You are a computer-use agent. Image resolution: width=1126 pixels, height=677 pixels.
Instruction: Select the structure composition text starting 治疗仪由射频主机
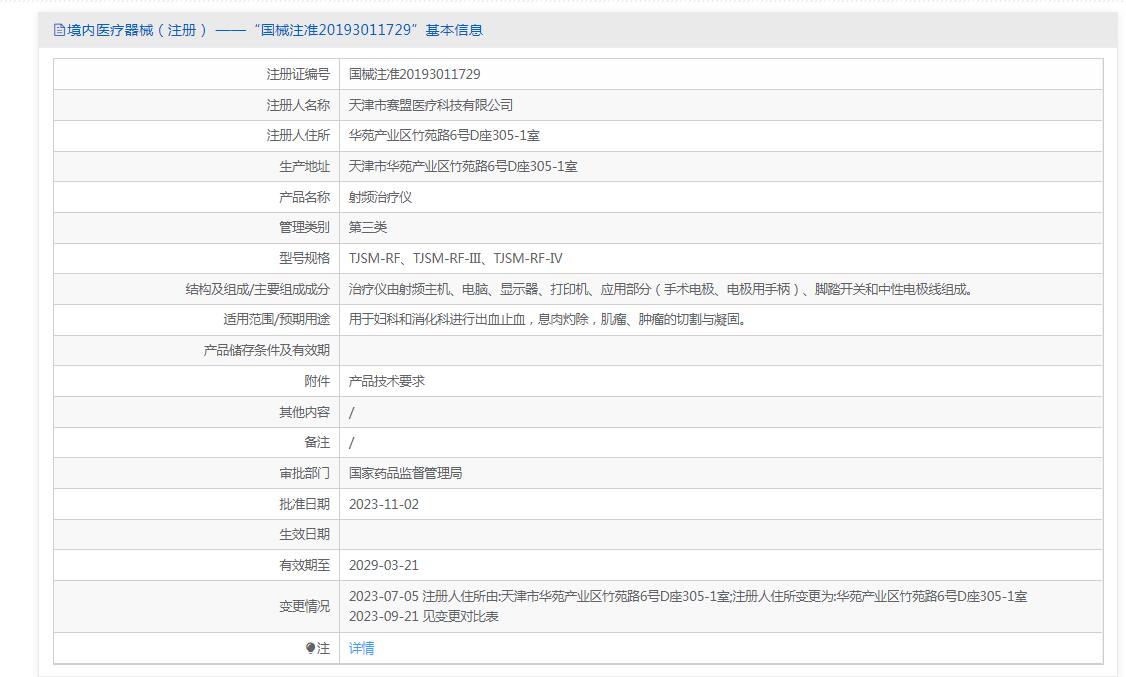(x=661, y=289)
